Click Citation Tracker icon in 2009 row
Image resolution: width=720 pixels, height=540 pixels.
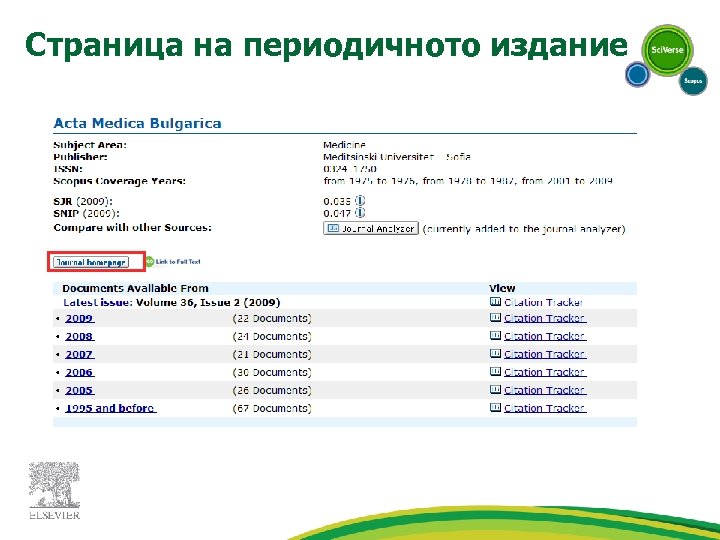pyautogui.click(x=495, y=317)
